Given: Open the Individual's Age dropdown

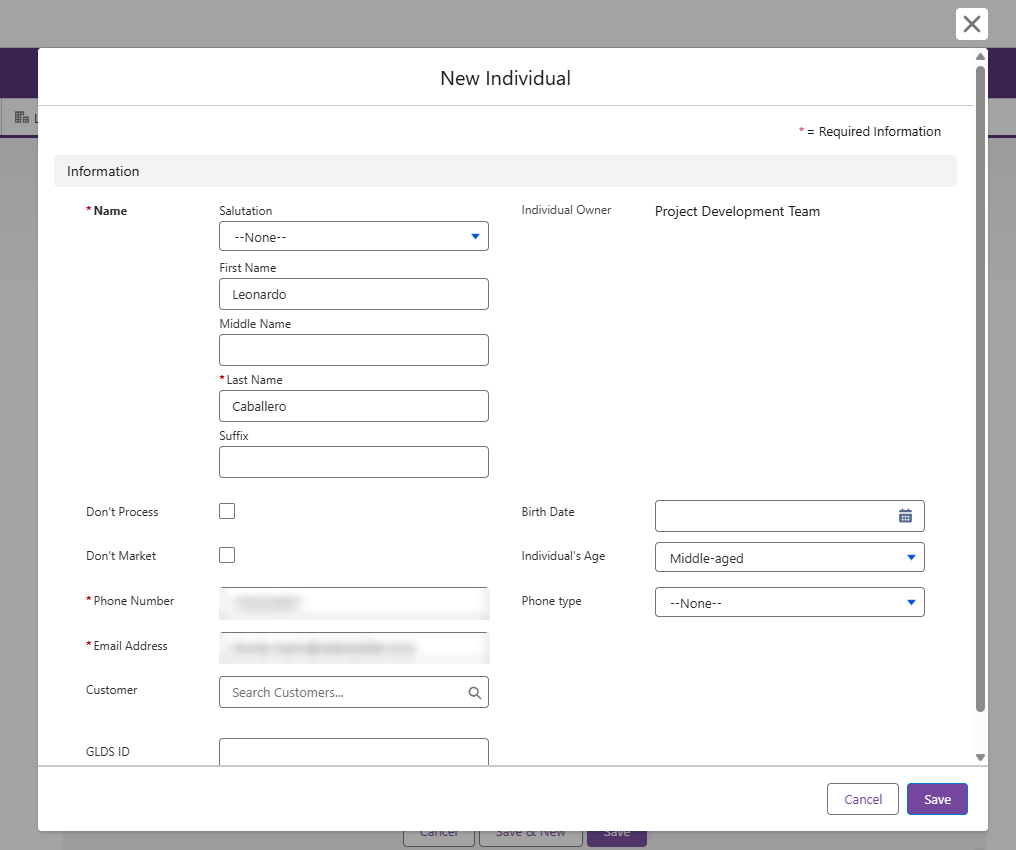Looking at the screenshot, I should tap(789, 557).
